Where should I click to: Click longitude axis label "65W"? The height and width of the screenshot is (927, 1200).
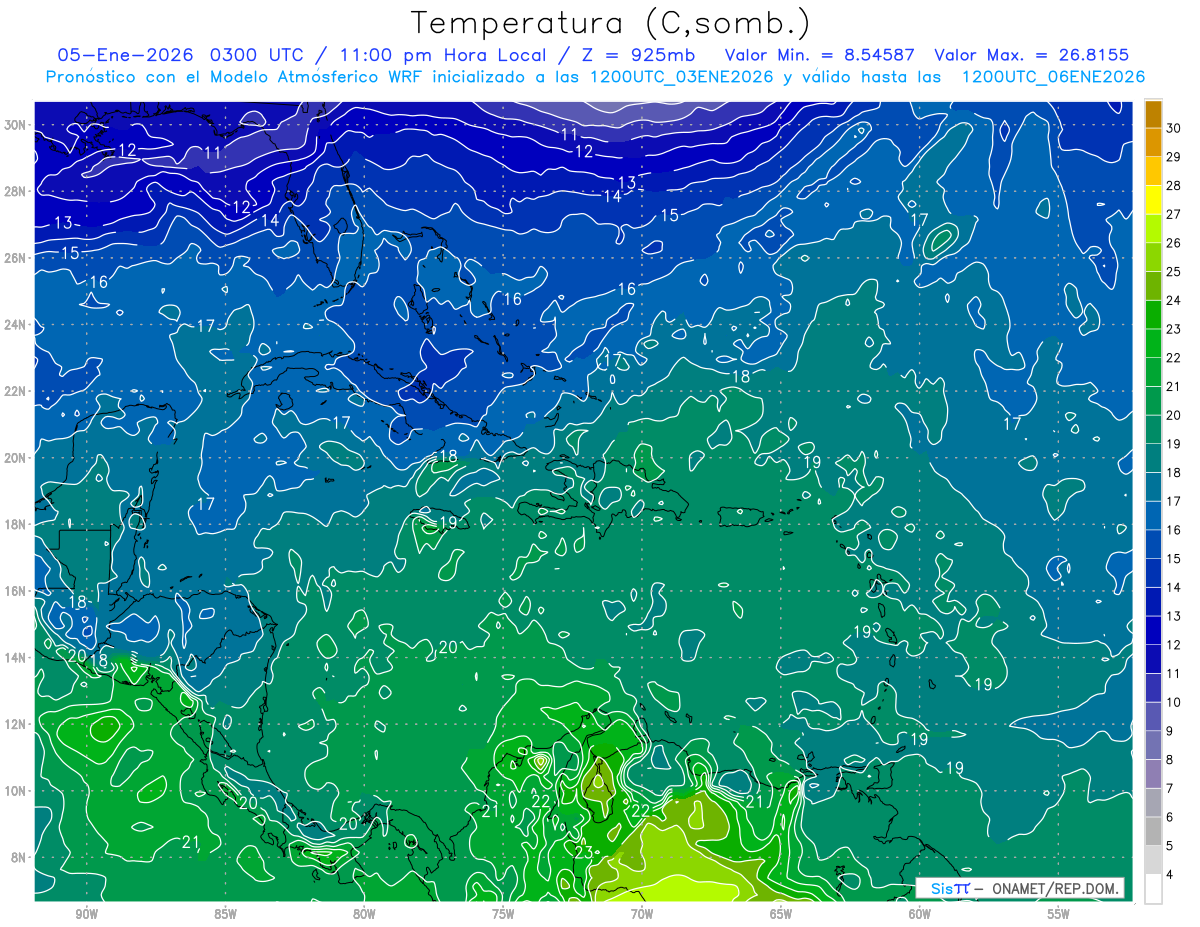tap(781, 914)
